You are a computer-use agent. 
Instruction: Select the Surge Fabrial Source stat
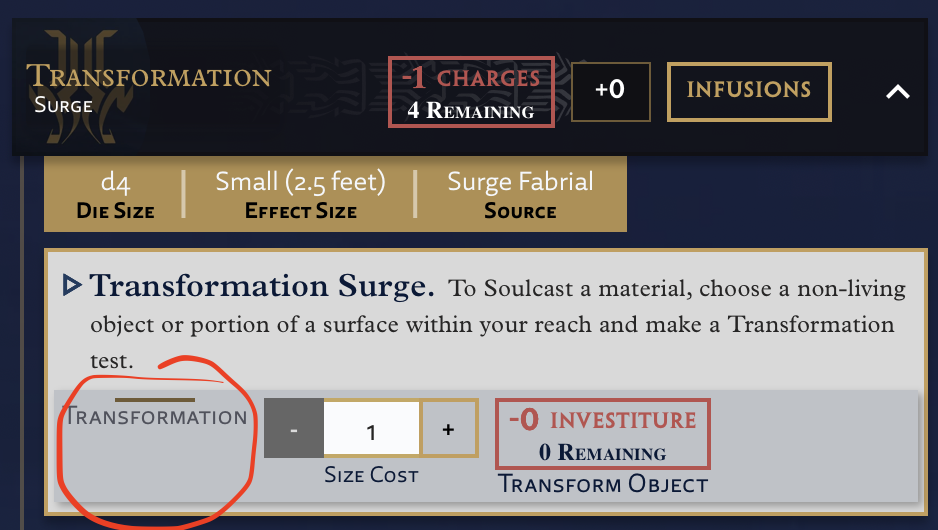(520, 194)
